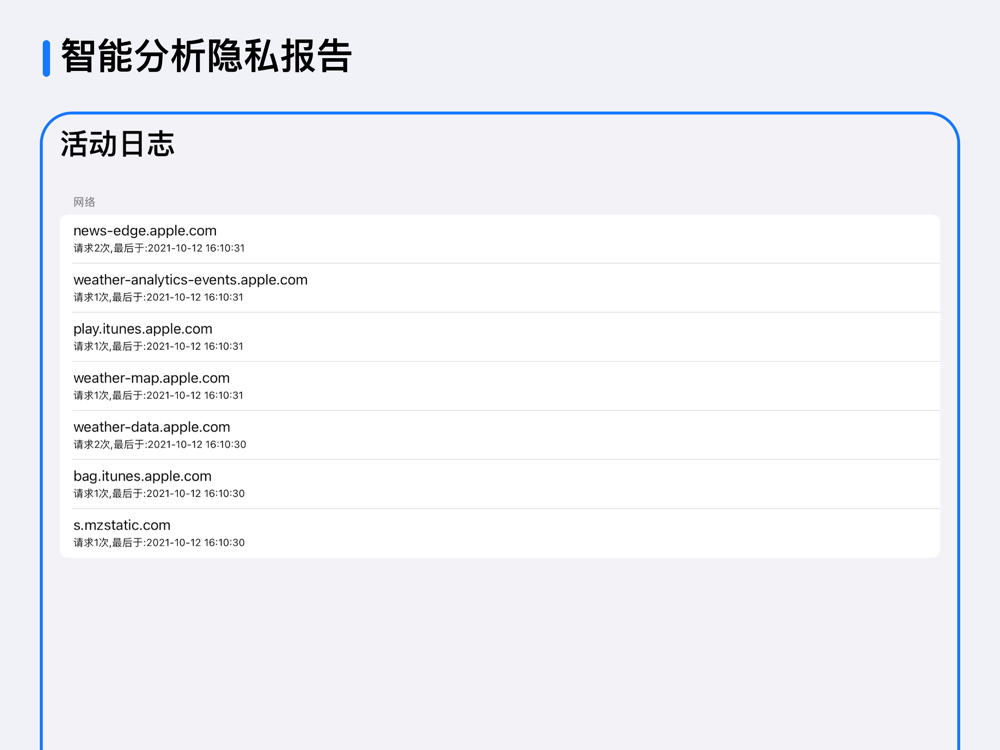
Task: Open s.mzstatic.com network entry
Action: pyautogui.click(x=500, y=533)
